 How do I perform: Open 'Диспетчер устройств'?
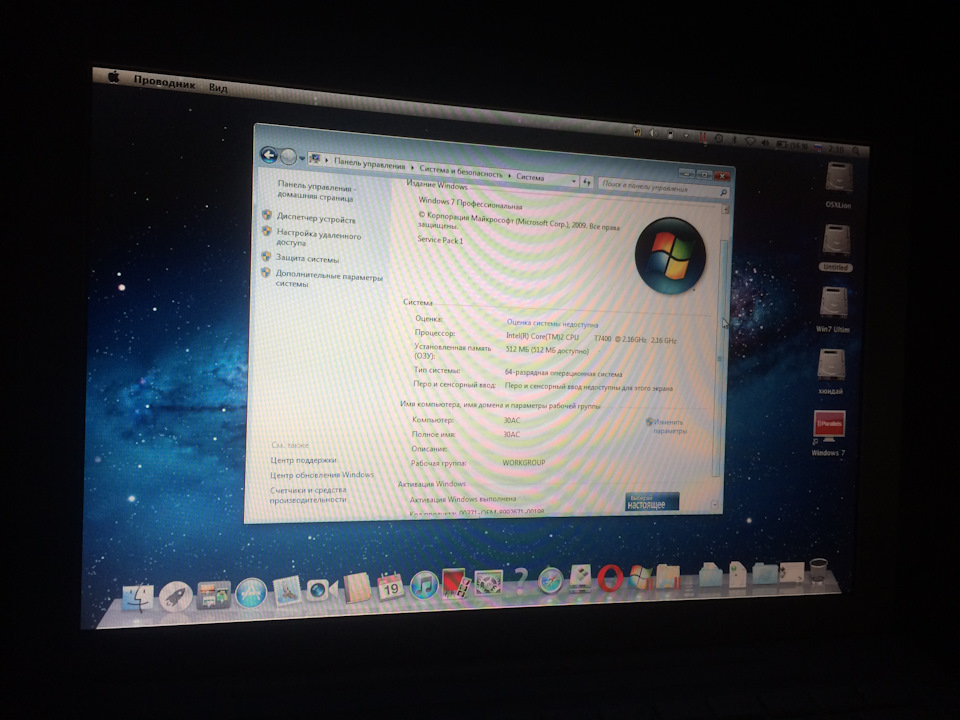[315, 219]
